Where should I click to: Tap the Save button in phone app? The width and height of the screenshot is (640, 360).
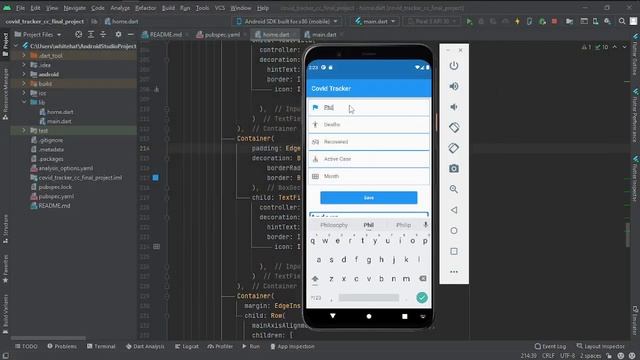(369, 198)
